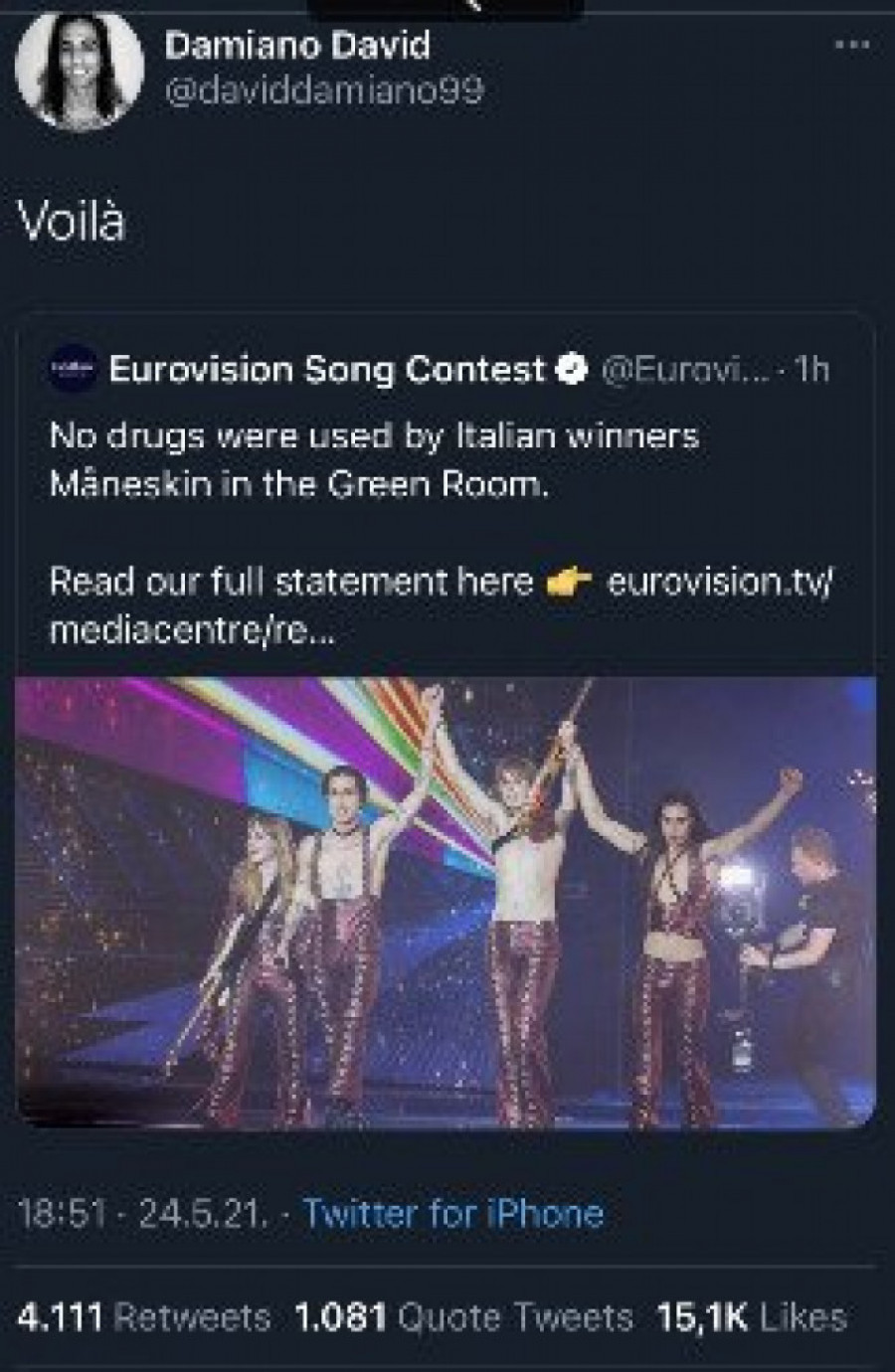Open the @daviddamiano99 handle
Viewport: 895px width, 1372px height.
(x=324, y=91)
